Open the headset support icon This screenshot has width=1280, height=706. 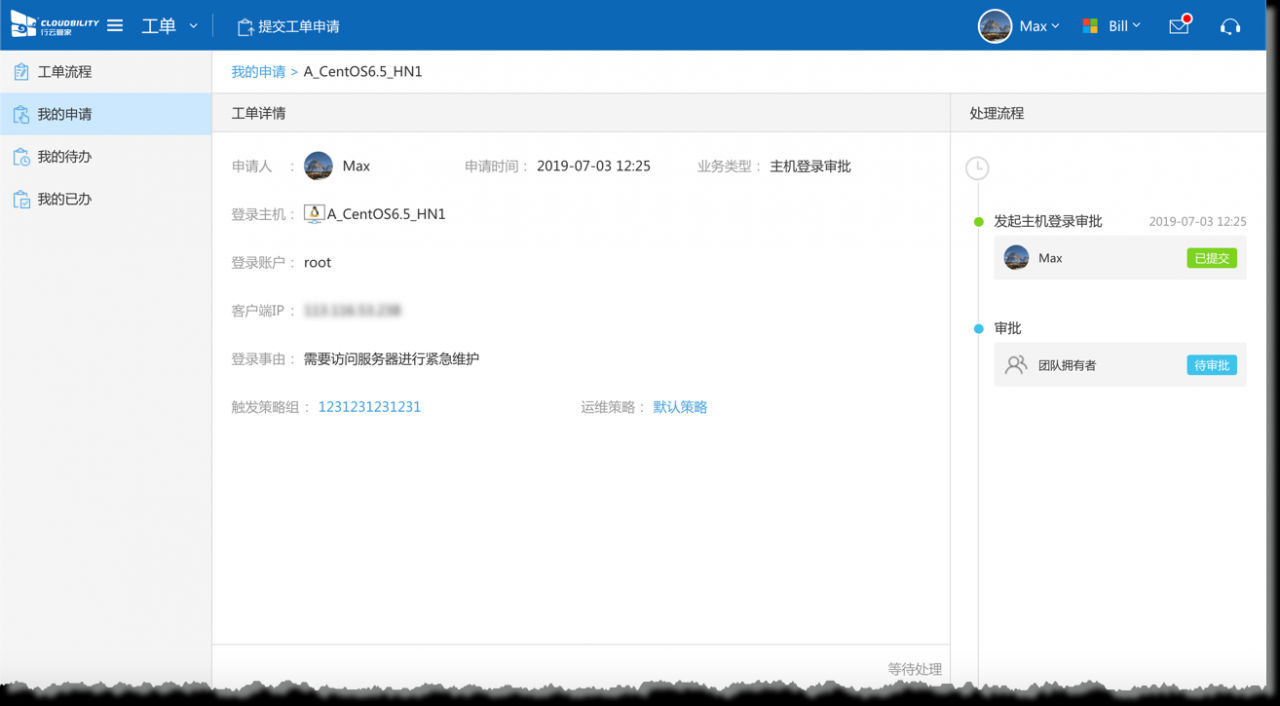(x=1230, y=26)
